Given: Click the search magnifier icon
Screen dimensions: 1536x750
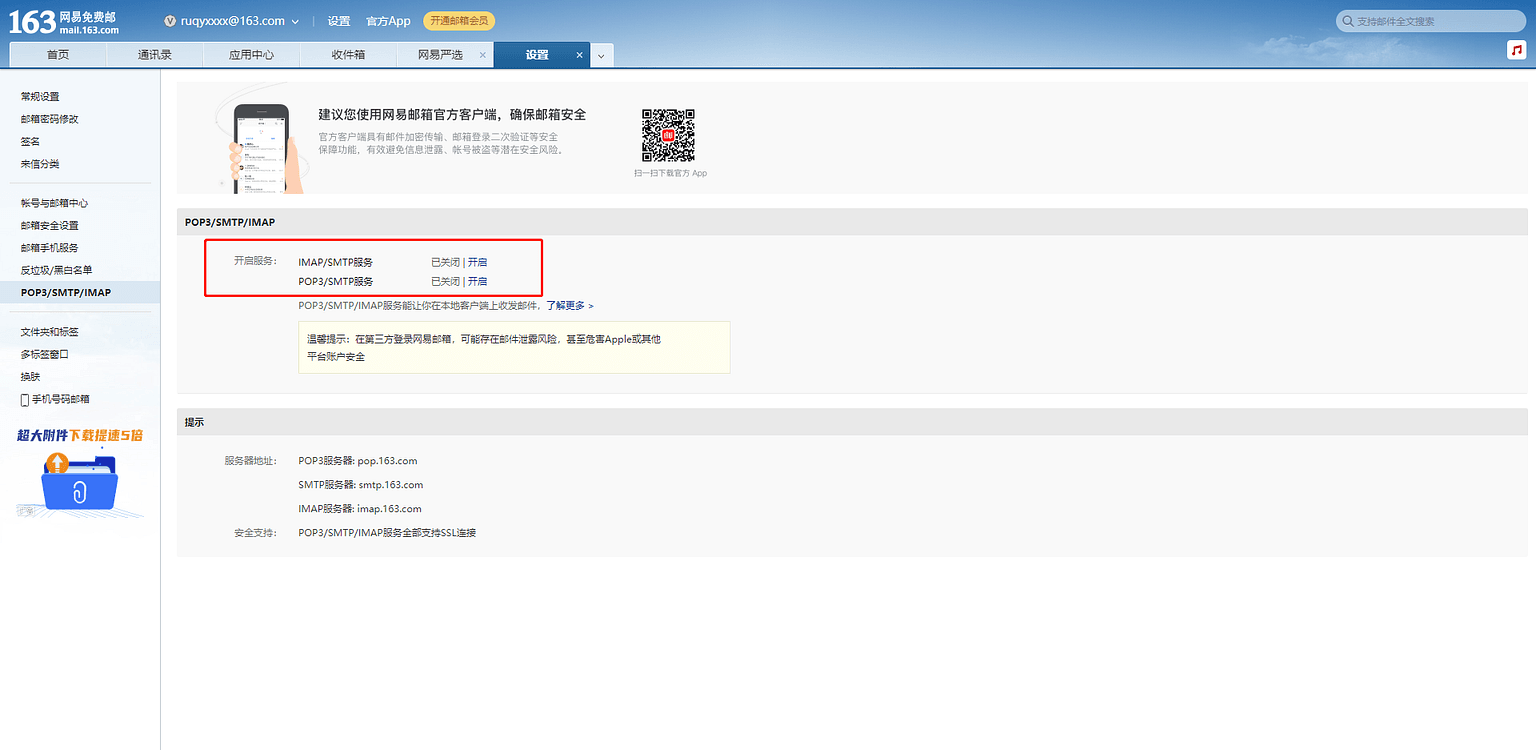Looking at the screenshot, I should coord(1348,21).
